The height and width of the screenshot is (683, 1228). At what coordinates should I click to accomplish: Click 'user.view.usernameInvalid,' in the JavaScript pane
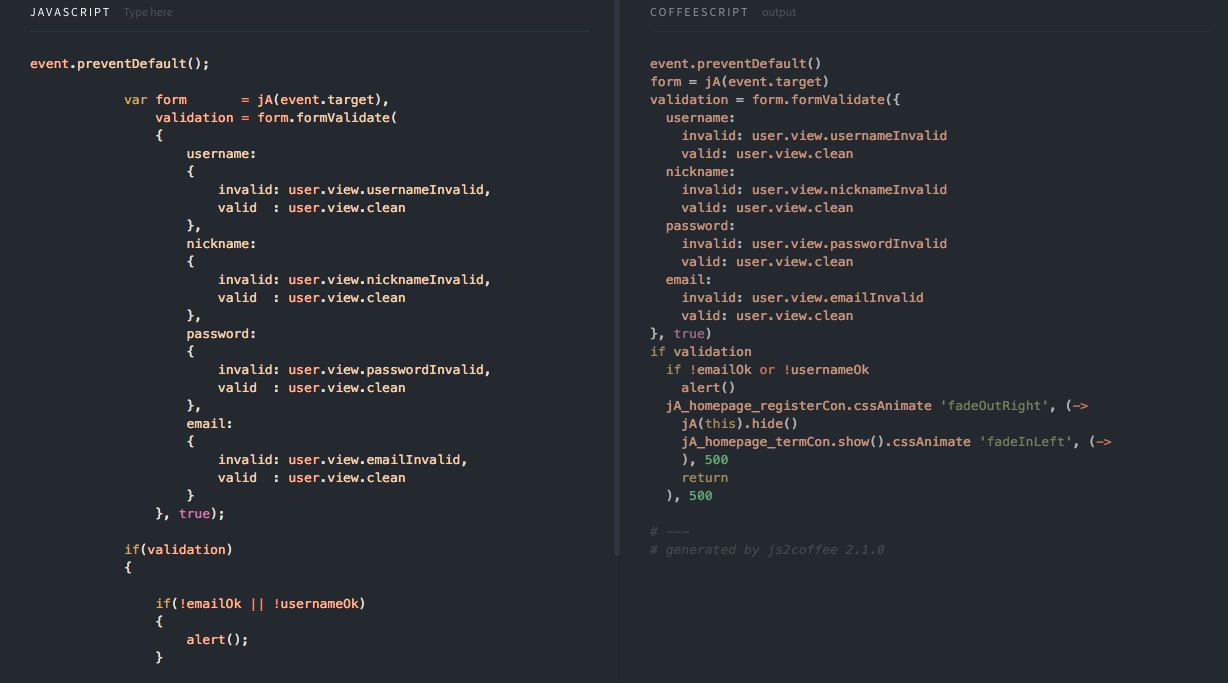(390, 190)
